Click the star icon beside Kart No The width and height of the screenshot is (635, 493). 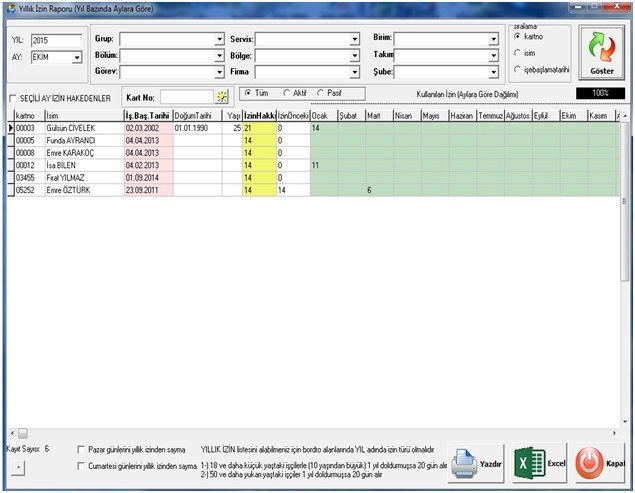222,97
